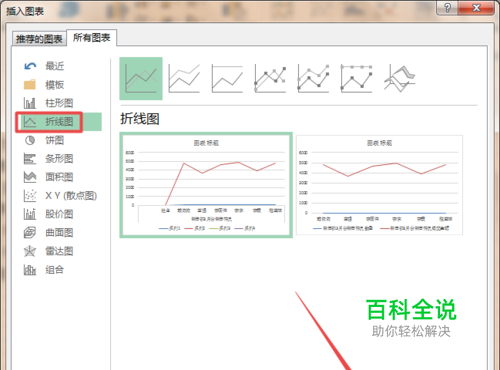The width and height of the screenshot is (500, 370).
Task: Open the dialog help question mark button
Action: click(447, 7)
